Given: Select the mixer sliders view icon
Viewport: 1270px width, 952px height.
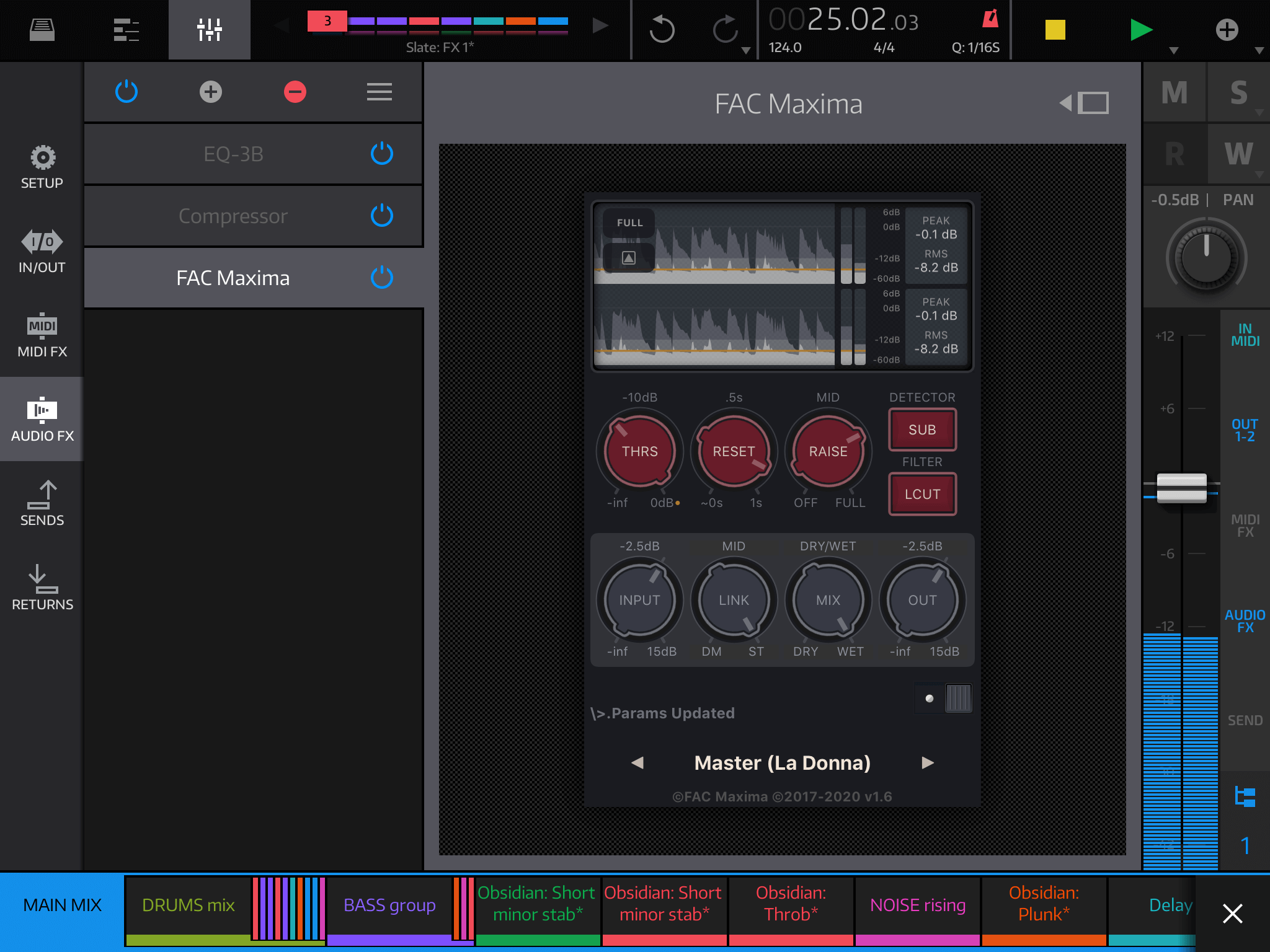Looking at the screenshot, I should pyautogui.click(x=210, y=29).
